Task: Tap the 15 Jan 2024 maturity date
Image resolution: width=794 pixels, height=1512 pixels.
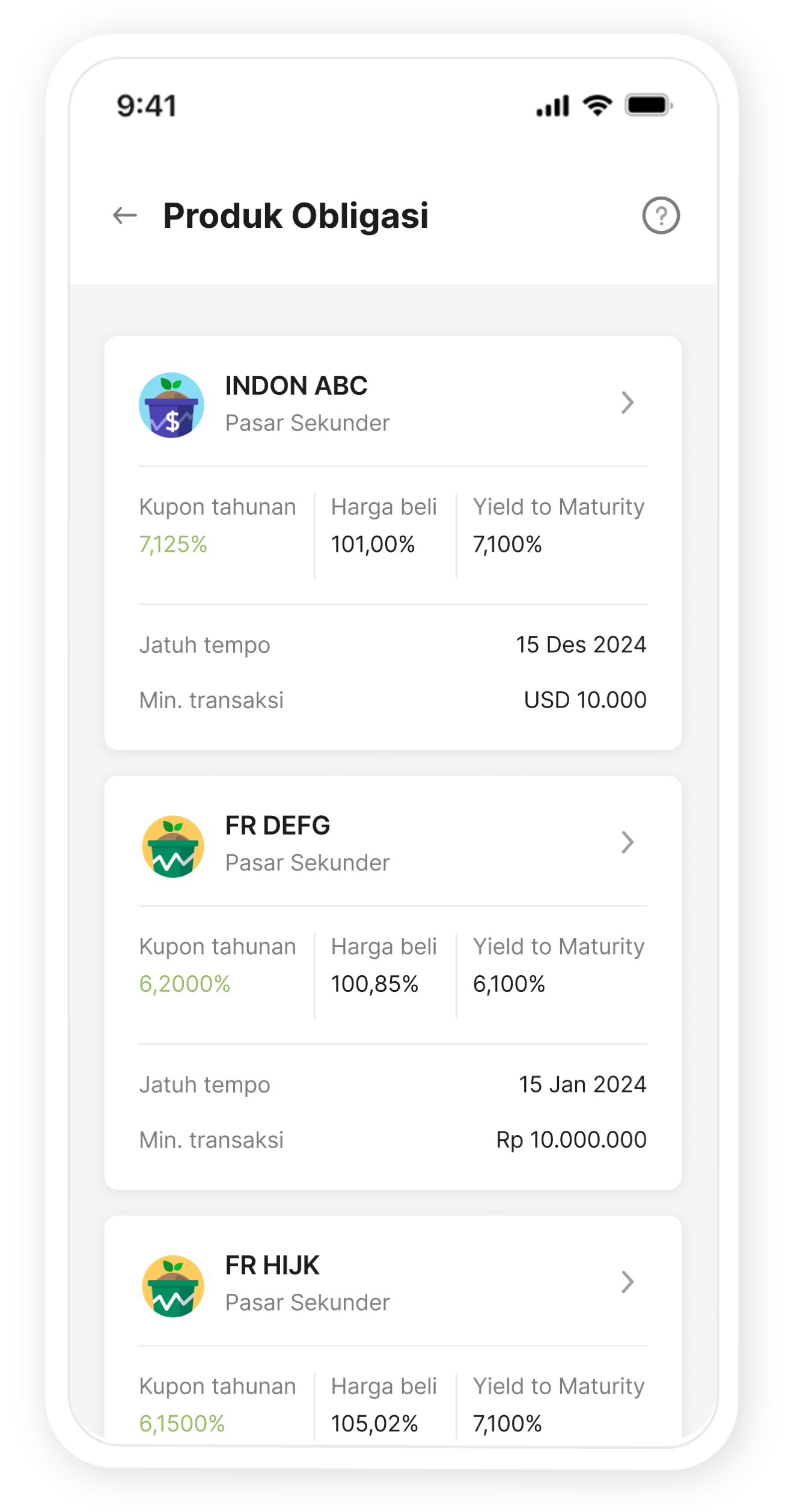Action: [x=582, y=1084]
